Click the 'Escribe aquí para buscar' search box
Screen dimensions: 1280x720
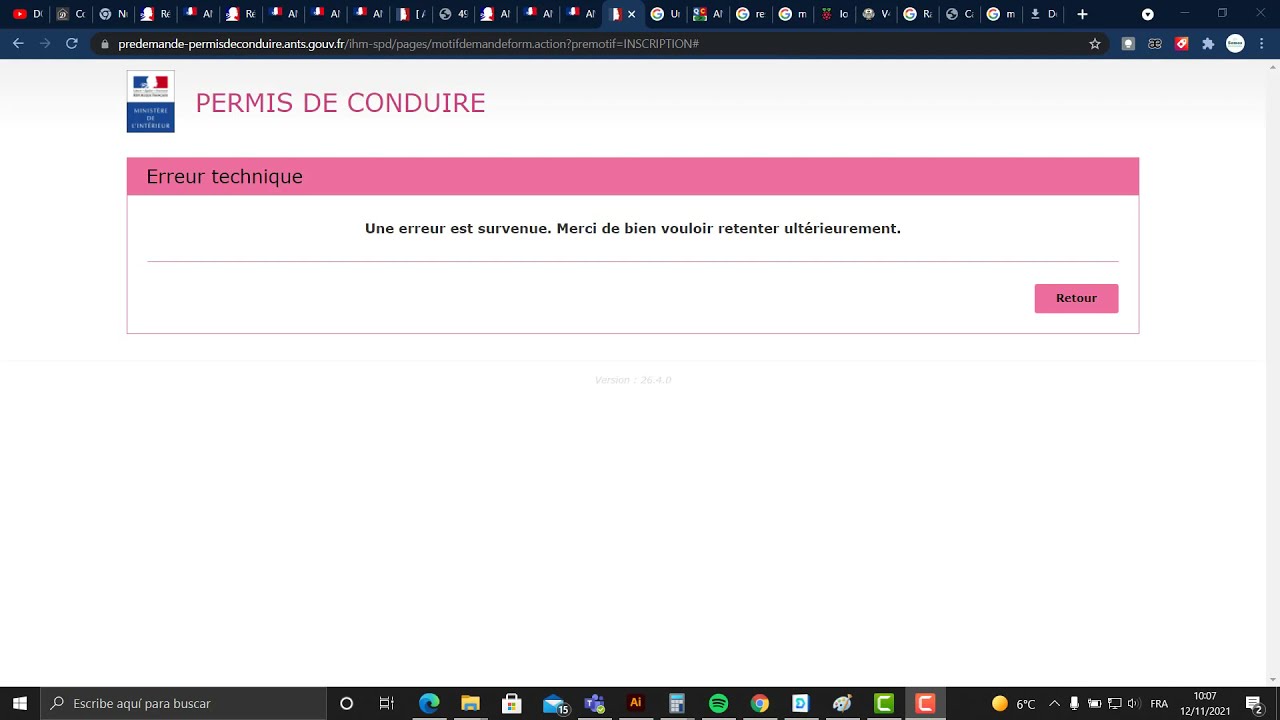(184, 703)
